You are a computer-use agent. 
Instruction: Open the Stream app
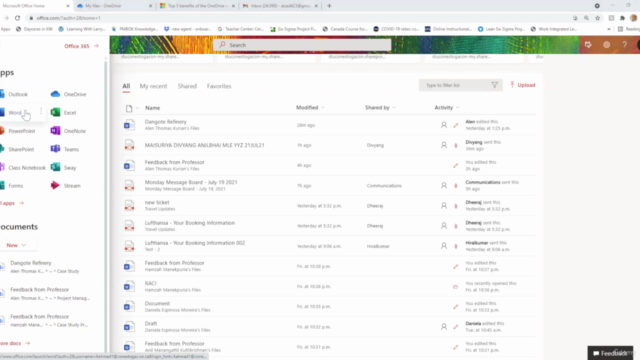click(x=65, y=186)
